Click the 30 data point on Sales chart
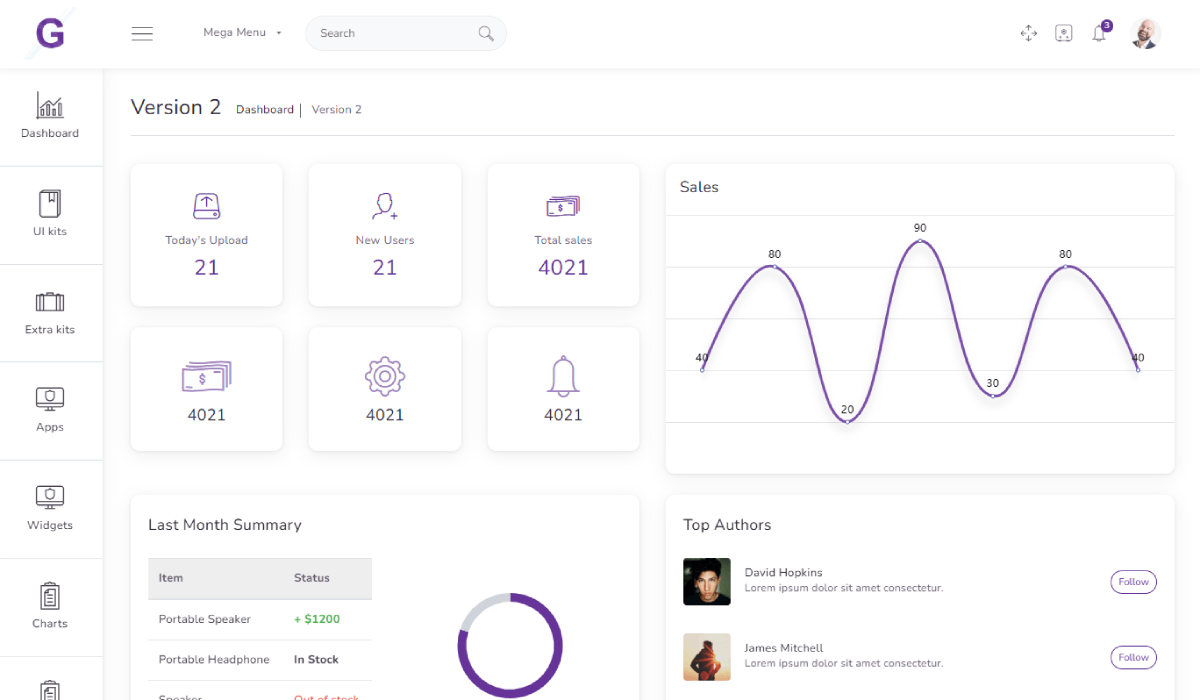 pyautogui.click(x=992, y=396)
